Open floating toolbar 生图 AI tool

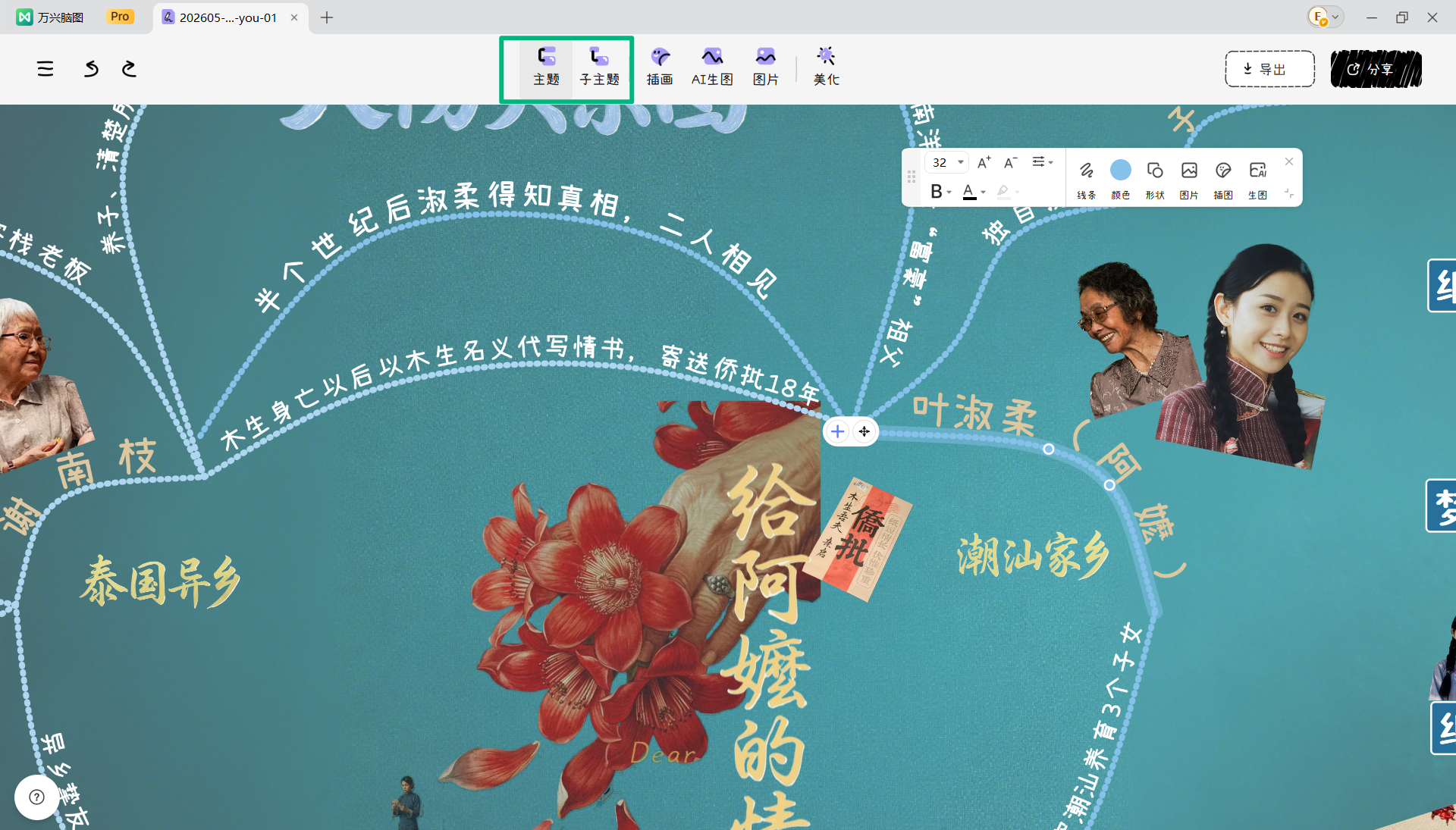[x=1257, y=180]
